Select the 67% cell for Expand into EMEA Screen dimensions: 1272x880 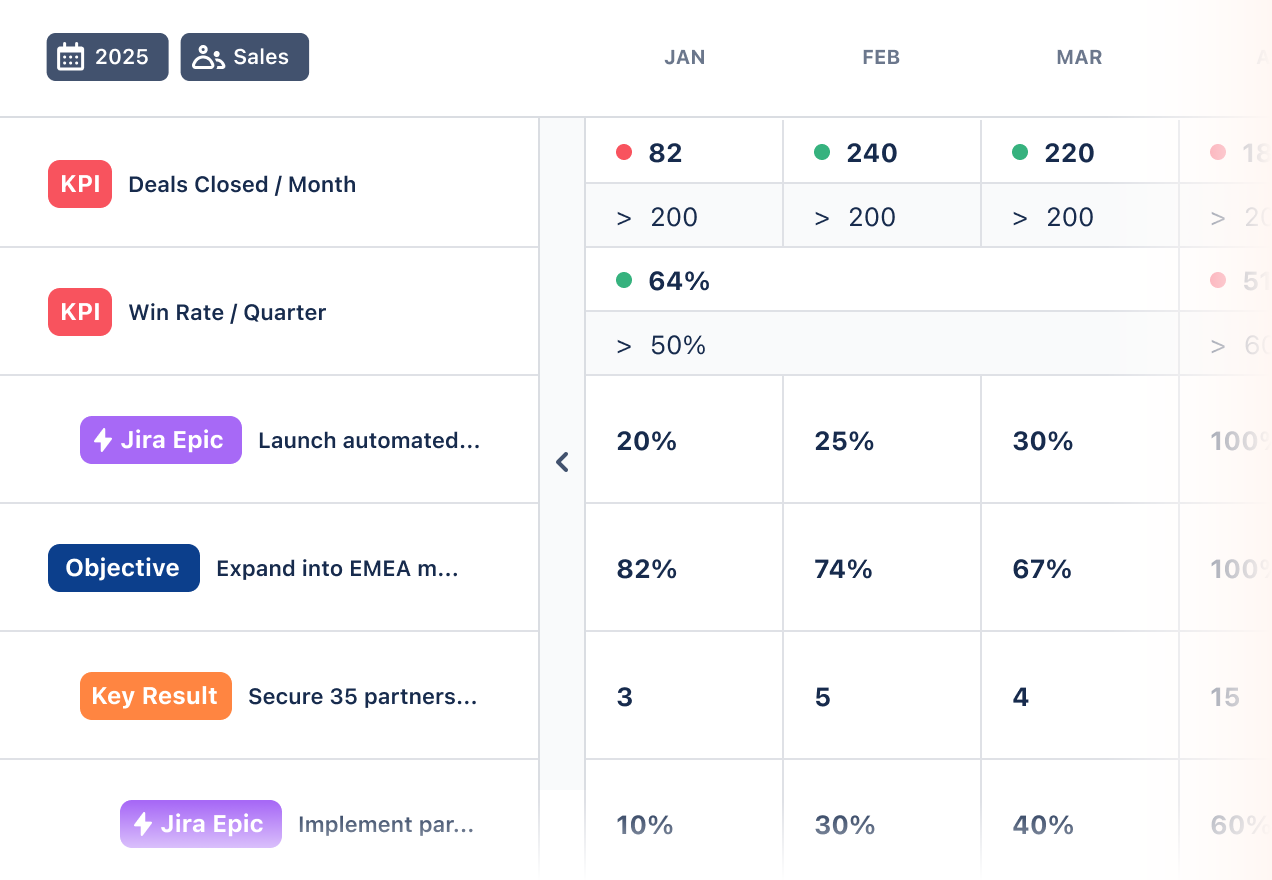(1080, 568)
